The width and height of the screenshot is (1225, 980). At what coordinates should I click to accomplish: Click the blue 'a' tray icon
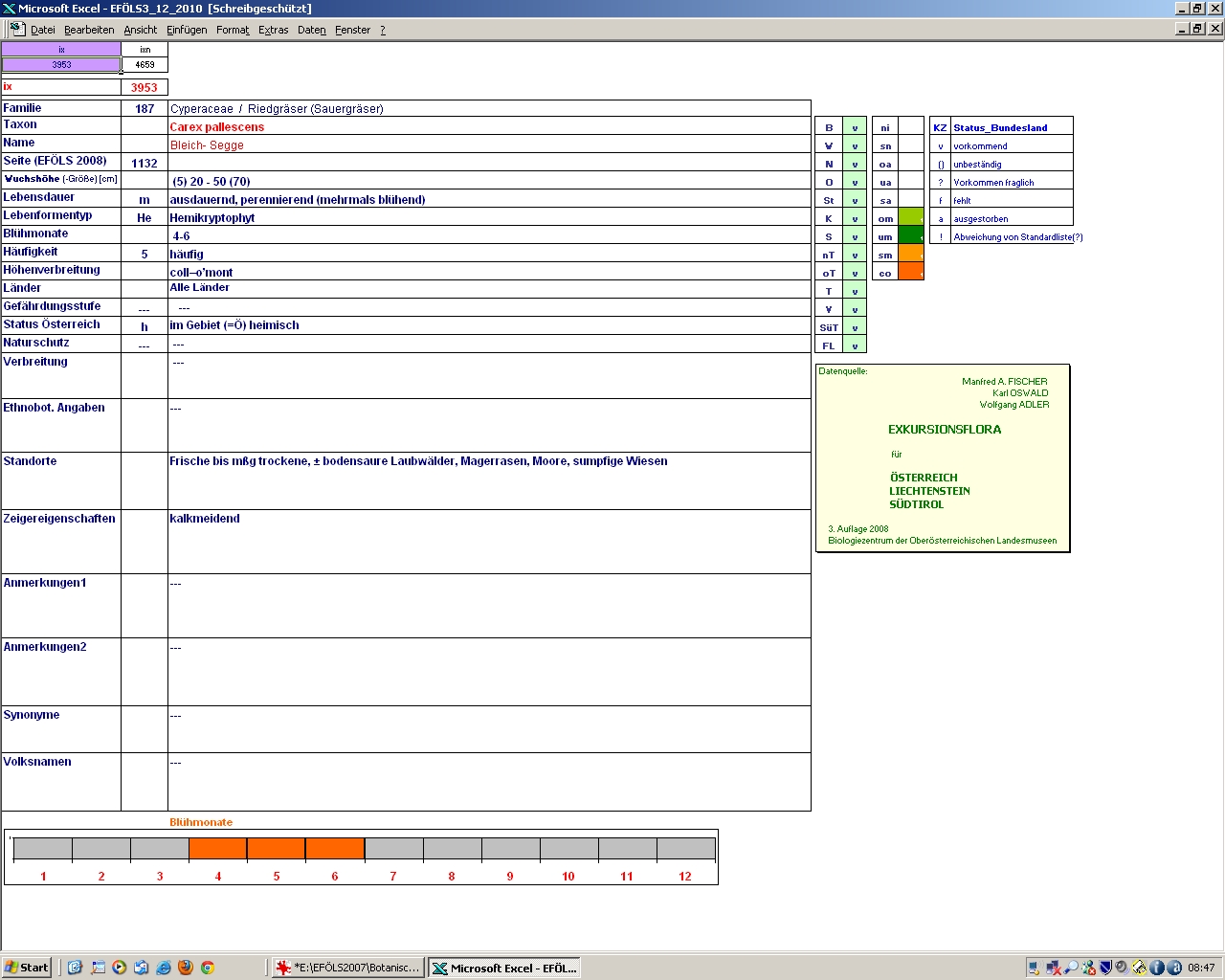click(x=1174, y=968)
